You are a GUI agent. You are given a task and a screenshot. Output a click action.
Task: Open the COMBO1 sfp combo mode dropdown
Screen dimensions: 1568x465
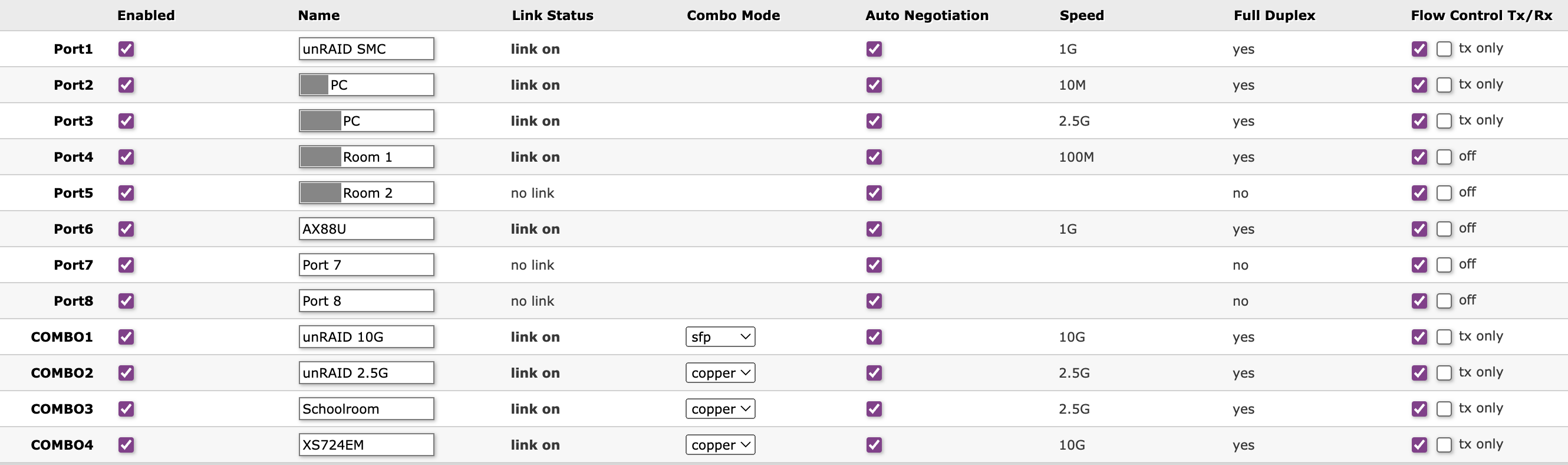[x=720, y=336]
